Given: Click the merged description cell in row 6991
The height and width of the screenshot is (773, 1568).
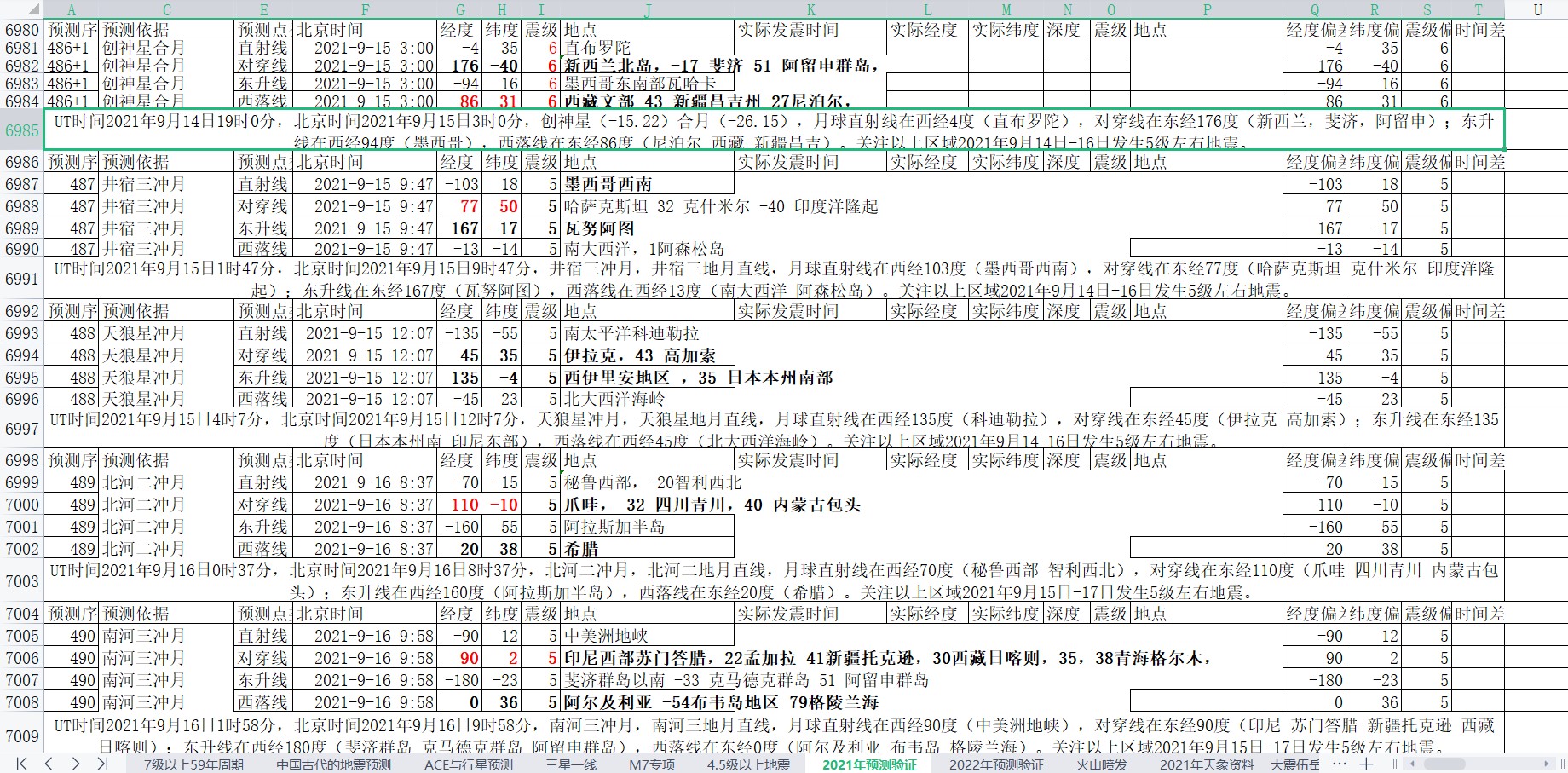Looking at the screenshot, I should click(x=774, y=280).
